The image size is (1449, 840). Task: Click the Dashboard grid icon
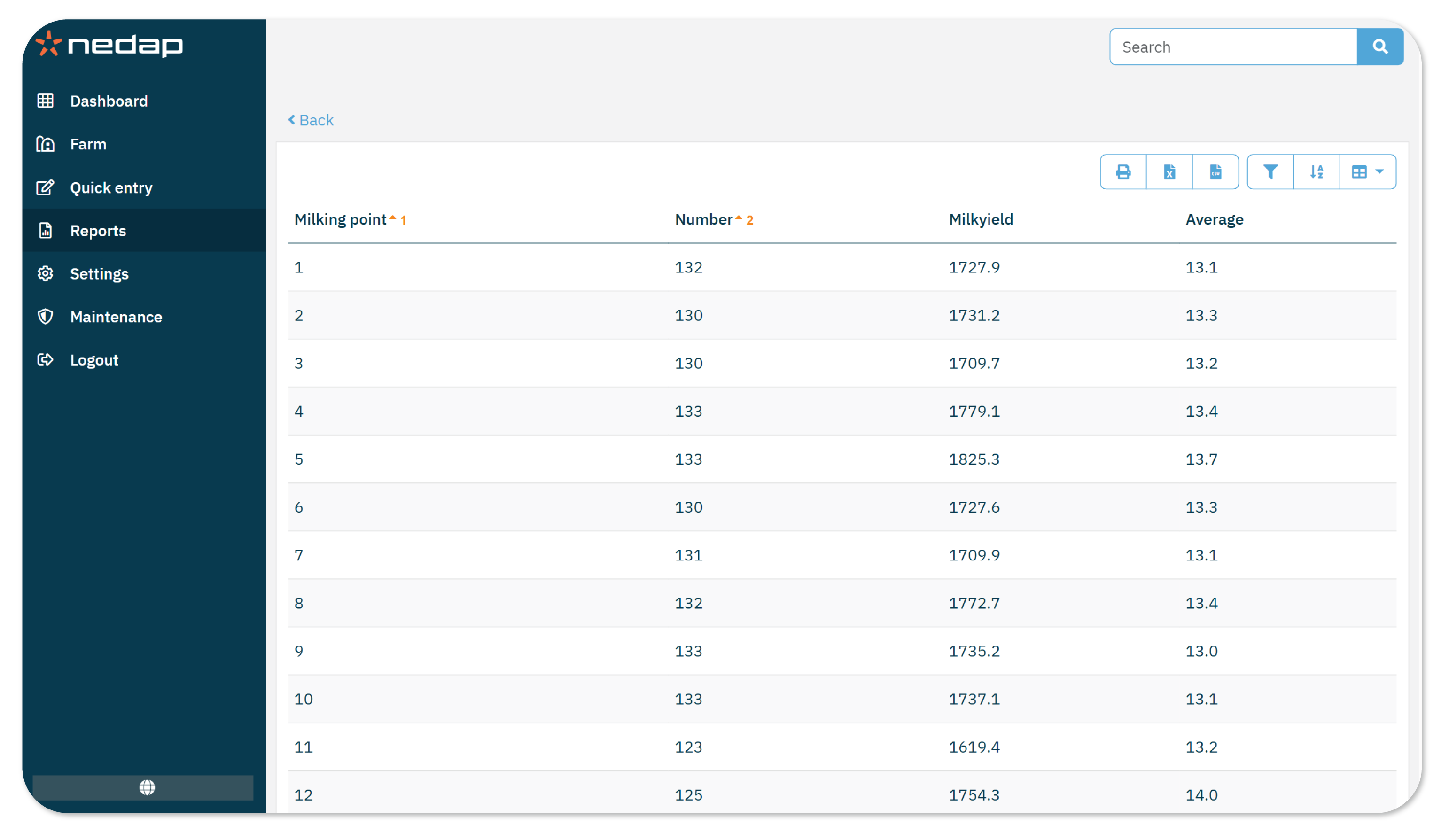click(x=46, y=101)
